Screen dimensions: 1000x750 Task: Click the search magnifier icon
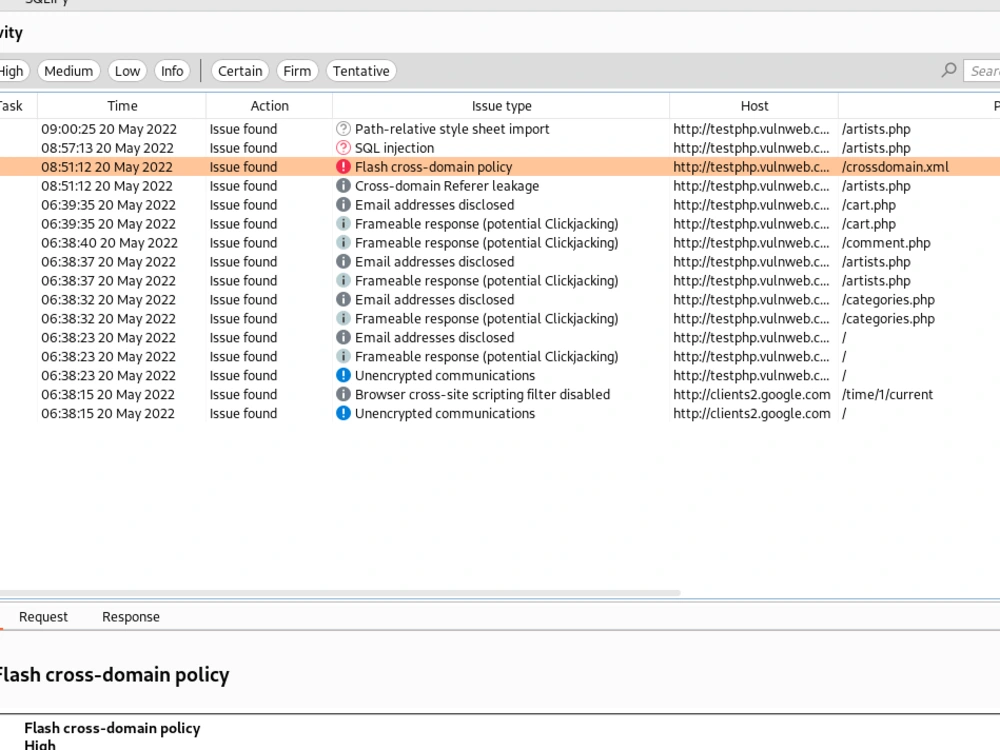948,70
